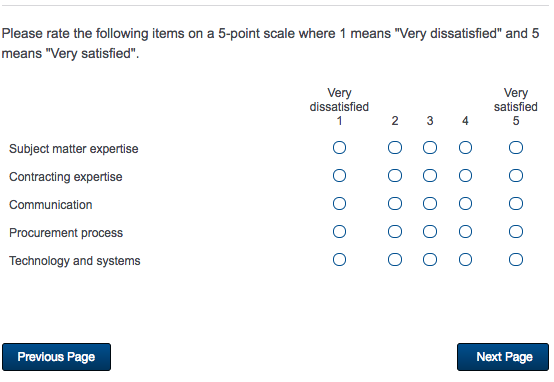The width and height of the screenshot is (554, 382).
Task: Return to the Previous Page
Action: point(56,357)
